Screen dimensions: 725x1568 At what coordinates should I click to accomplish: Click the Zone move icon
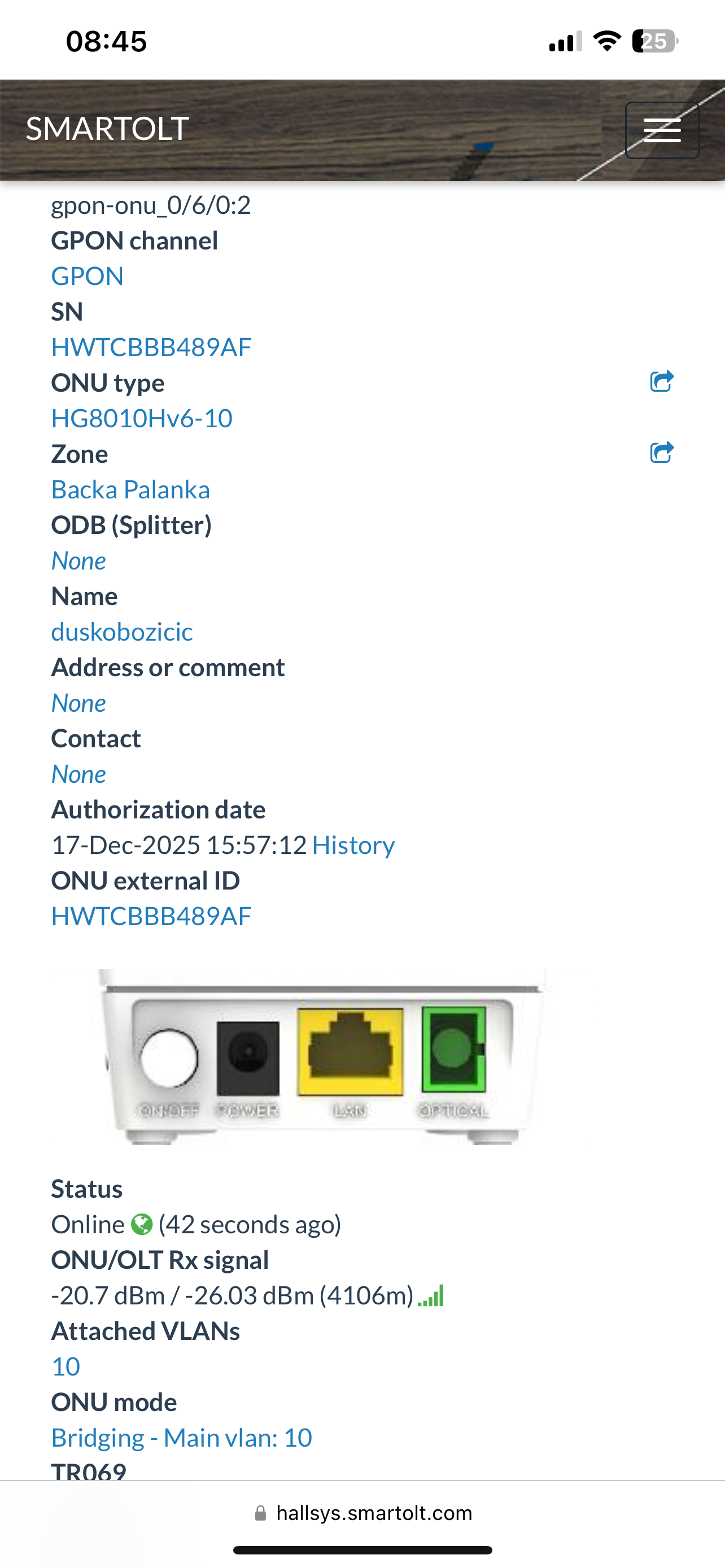tap(662, 453)
